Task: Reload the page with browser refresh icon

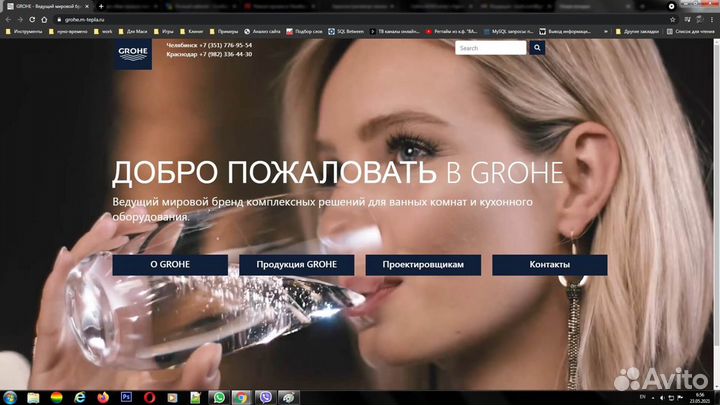Action: (32, 20)
